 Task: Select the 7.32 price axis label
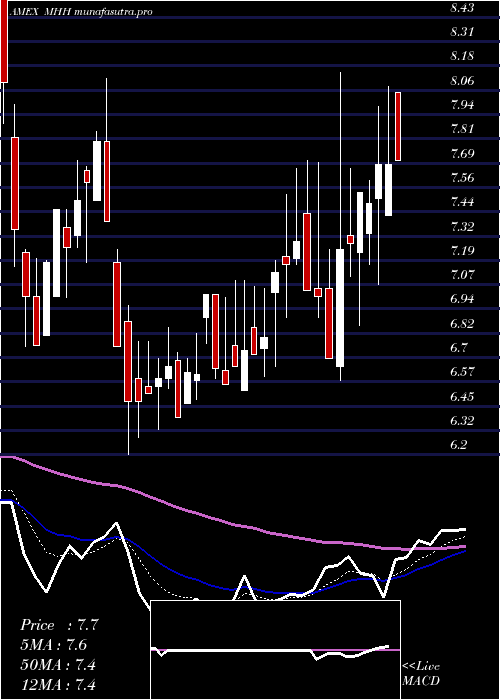462,226
